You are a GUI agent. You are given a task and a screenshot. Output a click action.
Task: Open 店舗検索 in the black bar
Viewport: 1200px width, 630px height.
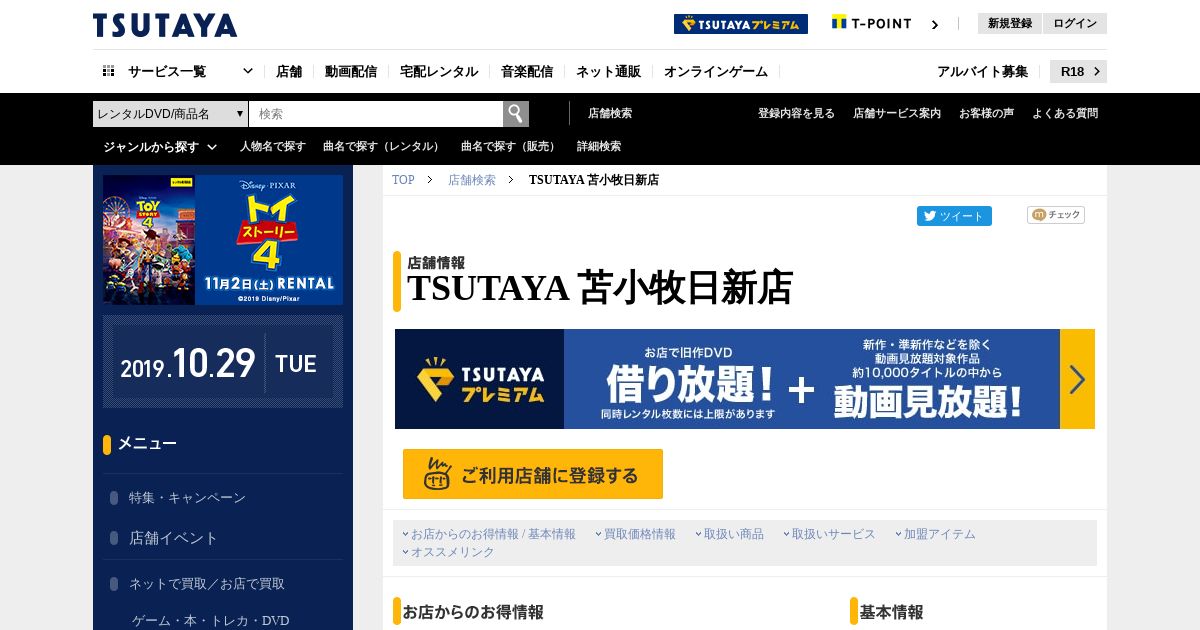click(610, 114)
